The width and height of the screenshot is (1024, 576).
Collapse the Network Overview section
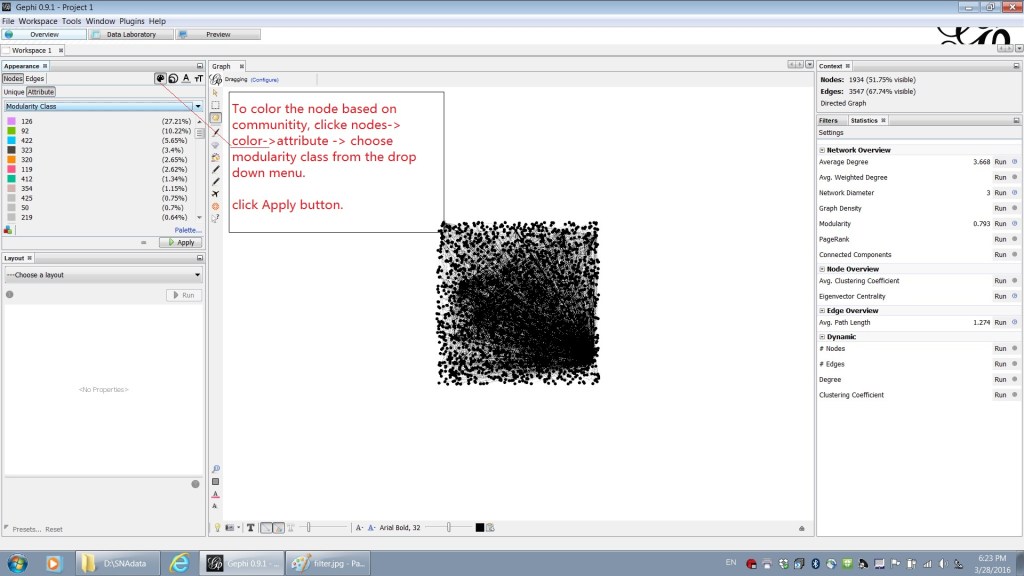pos(822,150)
